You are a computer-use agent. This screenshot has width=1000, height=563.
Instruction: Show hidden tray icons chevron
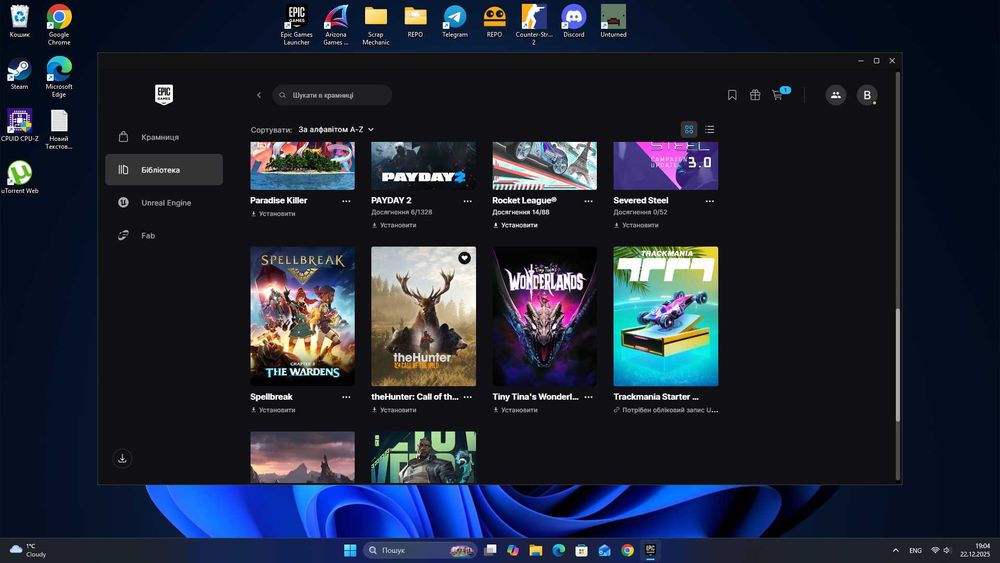[895, 550]
